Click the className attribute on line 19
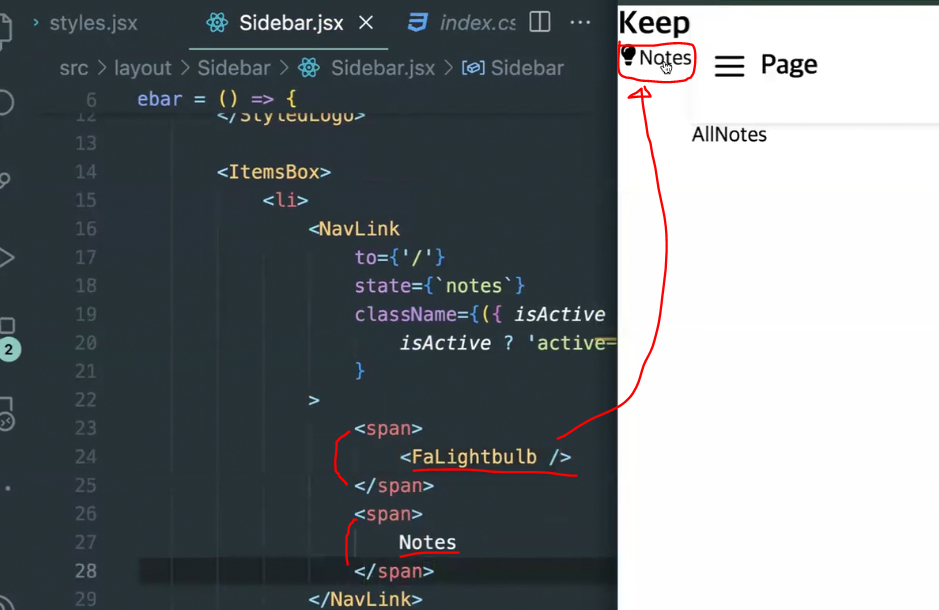The height and width of the screenshot is (610, 939). coord(480,314)
